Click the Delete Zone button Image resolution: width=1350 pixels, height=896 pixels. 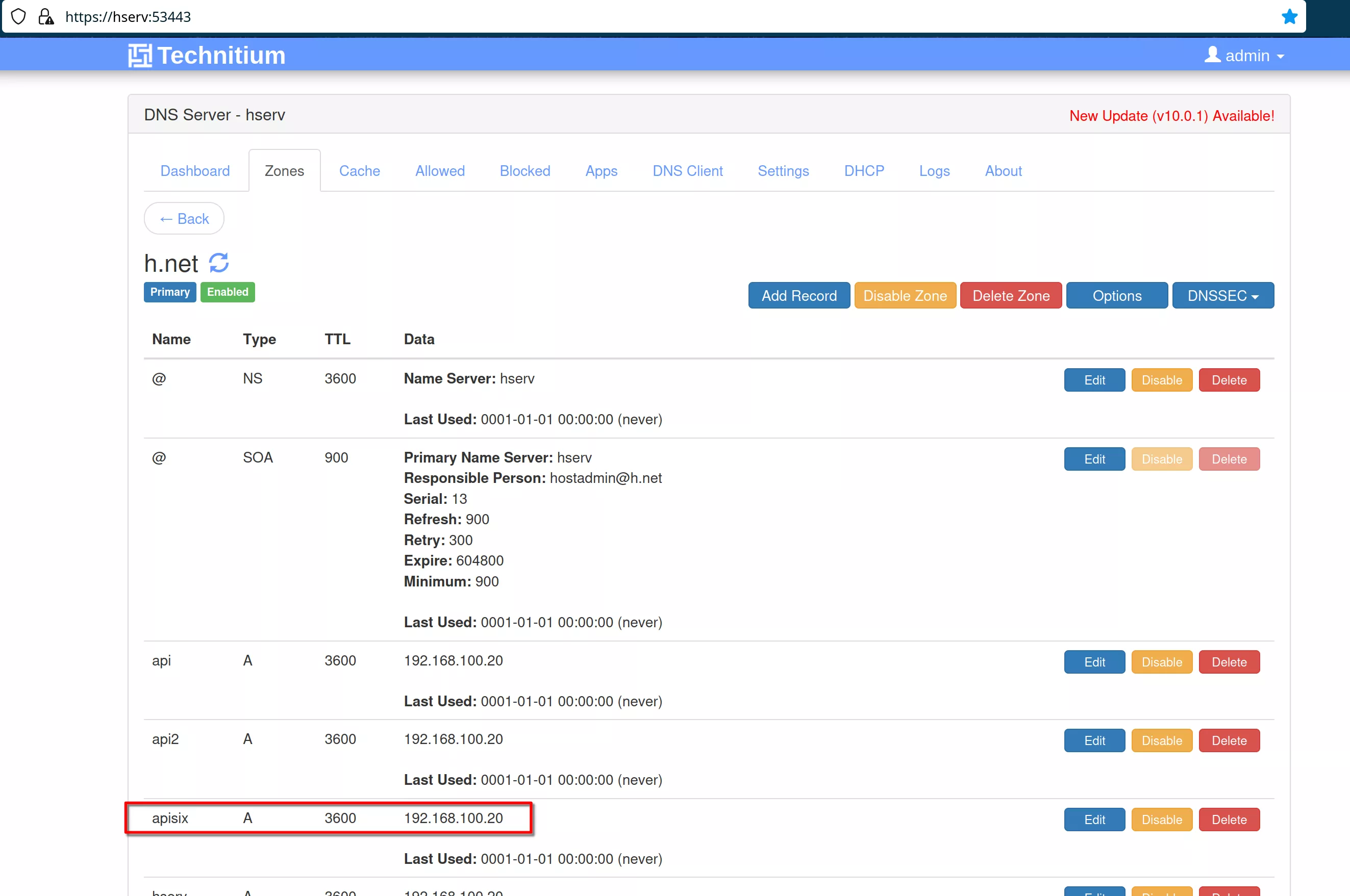point(1010,295)
